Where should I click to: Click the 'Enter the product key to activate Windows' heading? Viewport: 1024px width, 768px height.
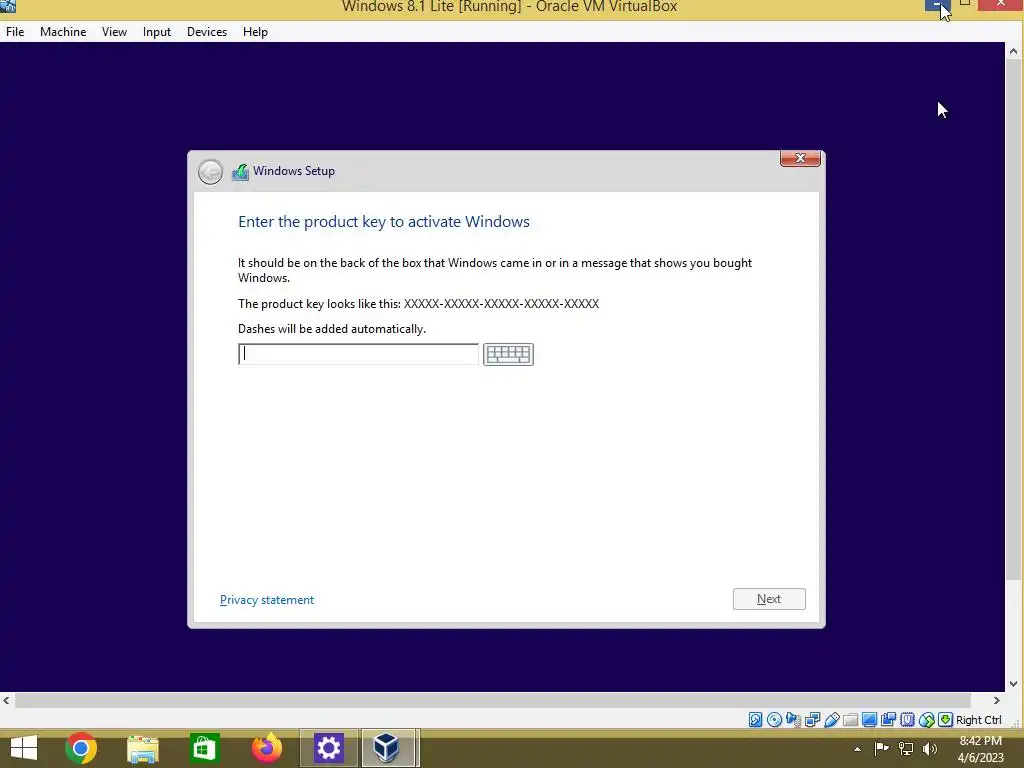pyautogui.click(x=383, y=221)
